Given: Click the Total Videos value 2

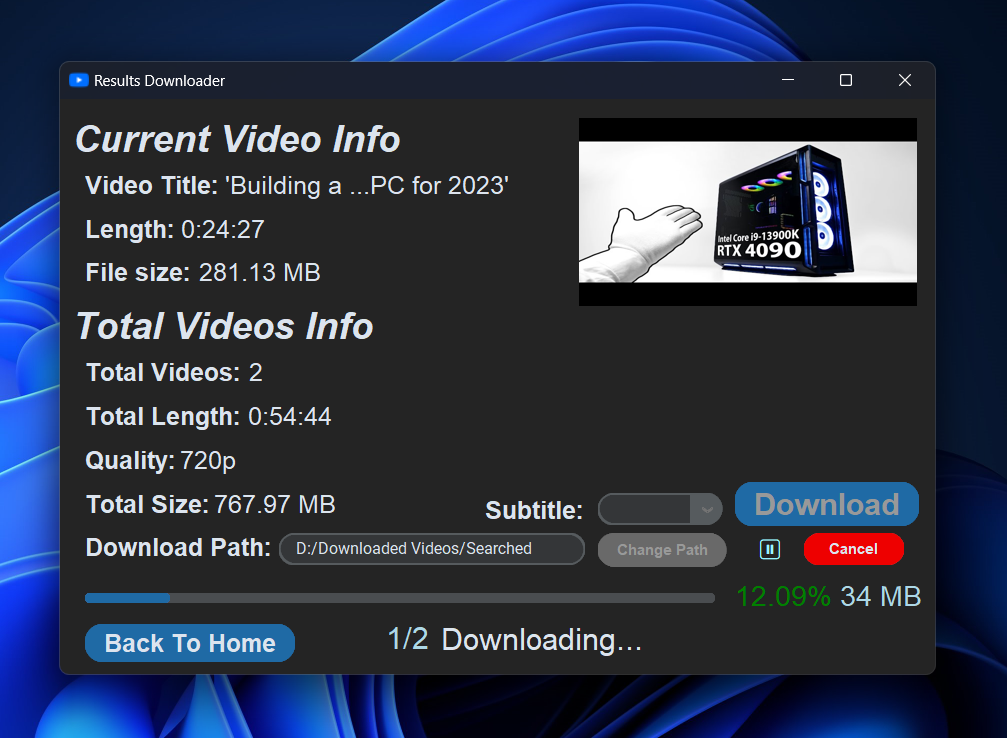Looking at the screenshot, I should click(x=256, y=373).
